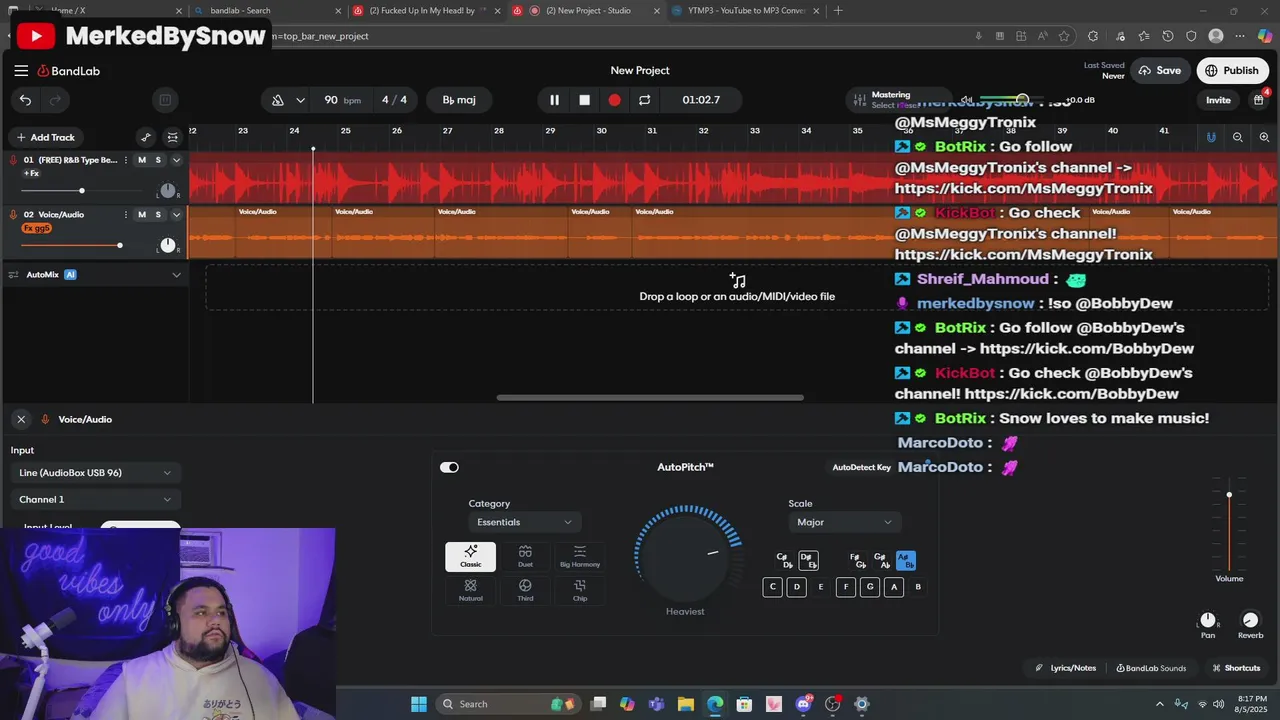This screenshot has height=720, width=1280.
Task: Mute track 02 Voice/Audio
Action: pyautogui.click(x=141, y=214)
